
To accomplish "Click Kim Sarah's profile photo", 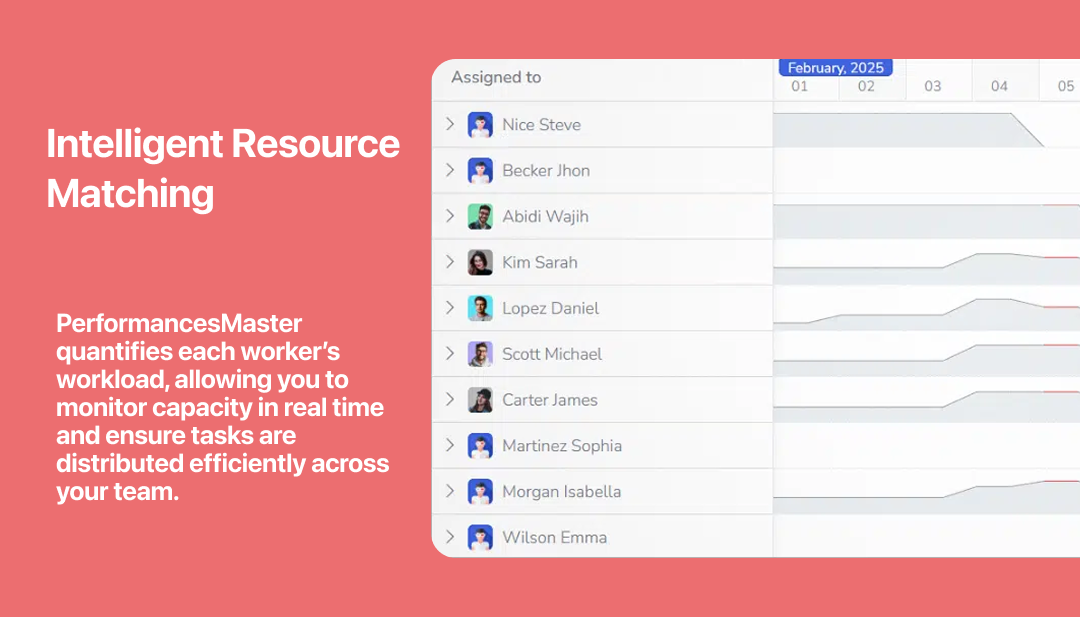I will point(480,263).
